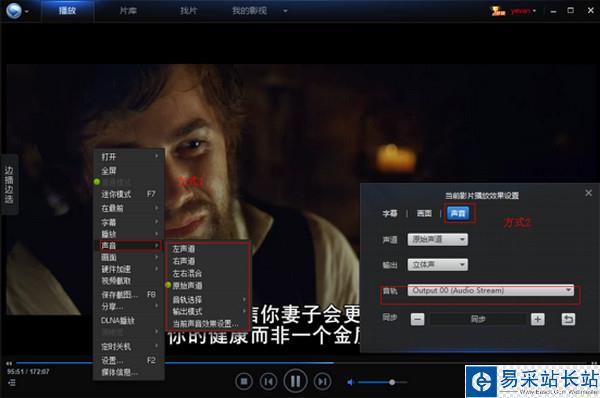Viewport: 600px width, 398px height.
Task: Open the 边播边选 side panel tab
Action: click(9, 184)
